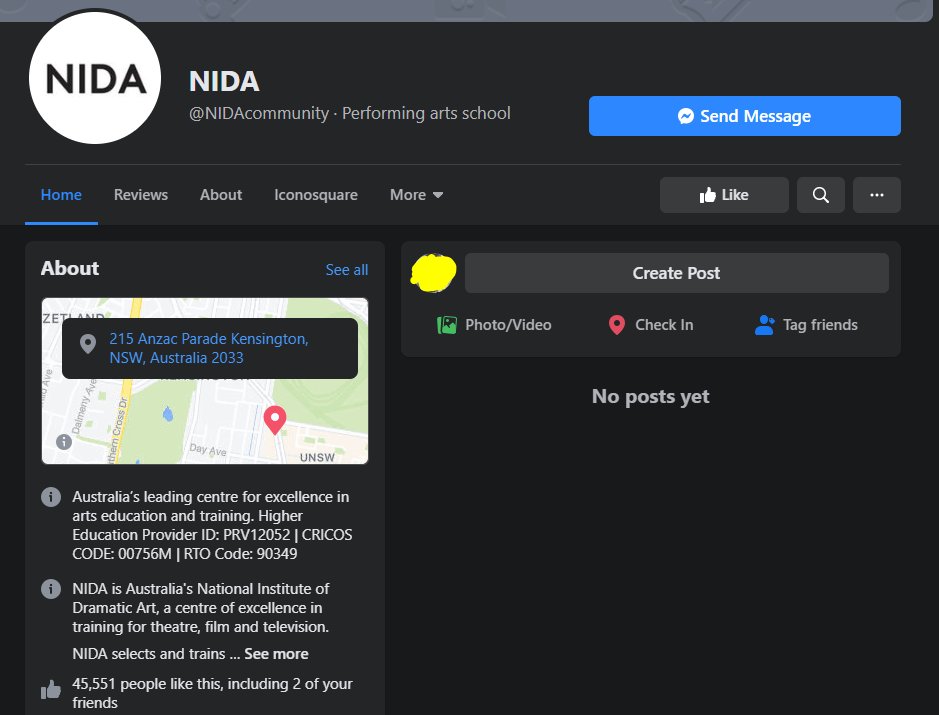Switch to the Reviews tab
The width and height of the screenshot is (939, 715).
140,194
